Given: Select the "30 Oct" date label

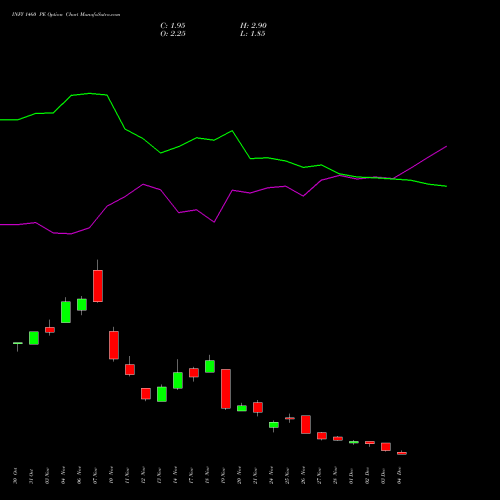Looking at the screenshot, I should [x=15, y=476].
